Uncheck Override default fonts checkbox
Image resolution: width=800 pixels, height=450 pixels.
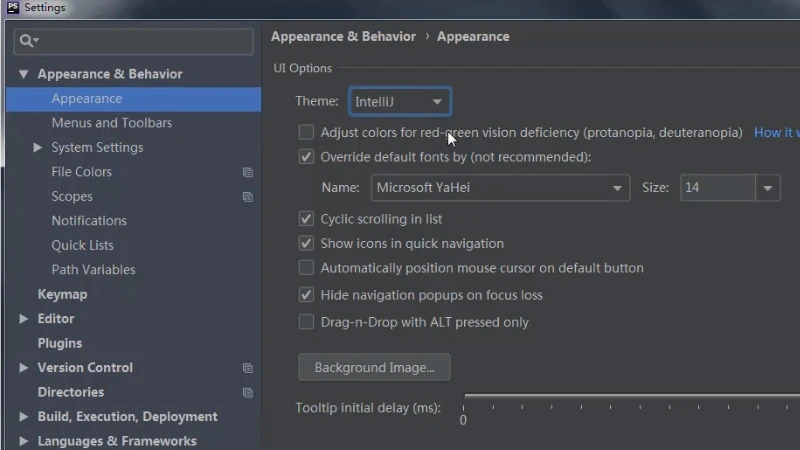[x=306, y=157]
